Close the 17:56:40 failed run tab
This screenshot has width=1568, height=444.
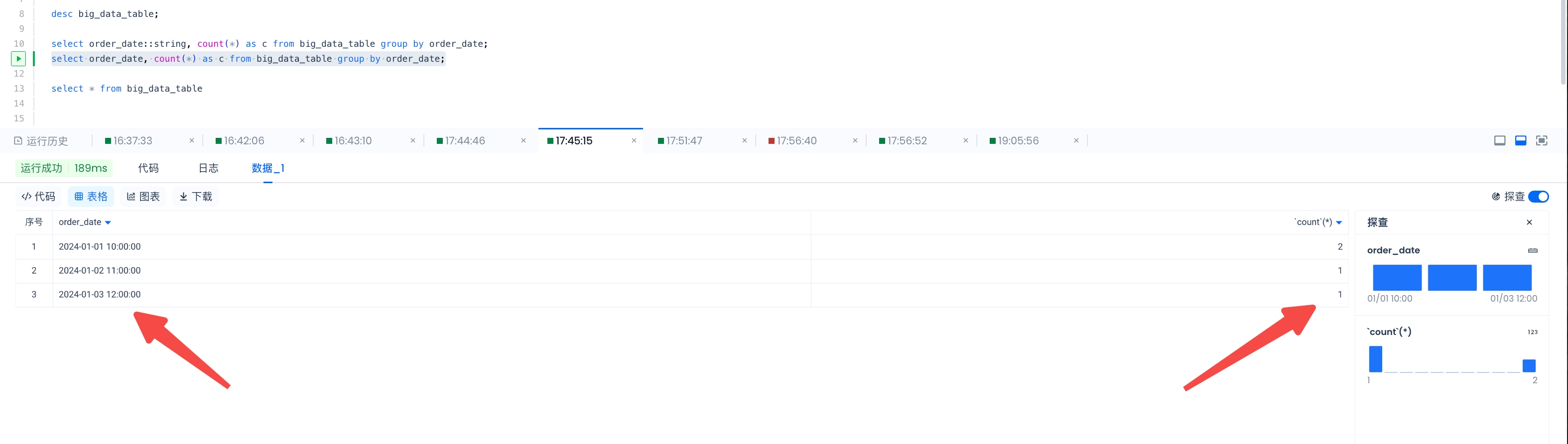pyautogui.click(x=855, y=141)
